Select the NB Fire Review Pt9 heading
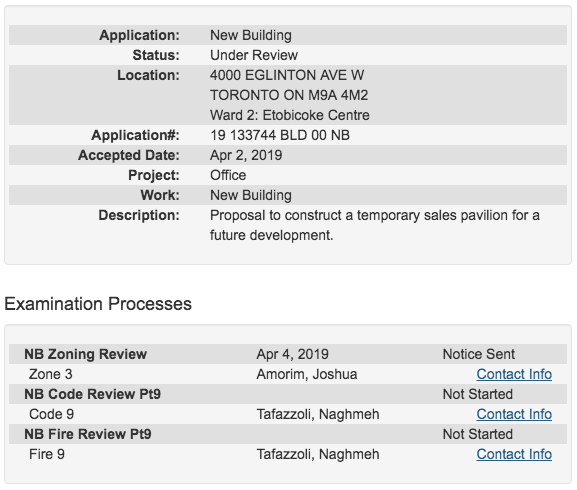Image resolution: width=577 pixels, height=490 pixels. point(88,434)
